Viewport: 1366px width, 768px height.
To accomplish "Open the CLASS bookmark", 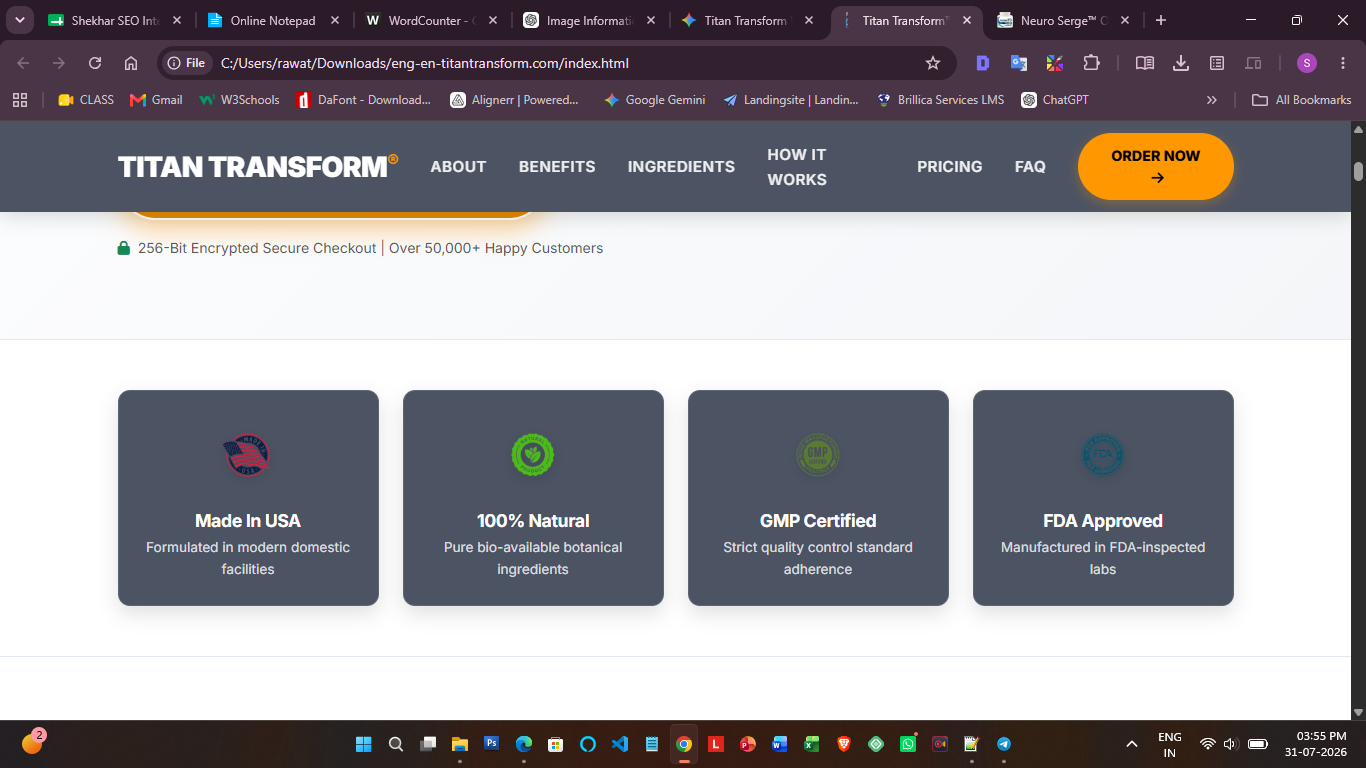I will click(86, 100).
